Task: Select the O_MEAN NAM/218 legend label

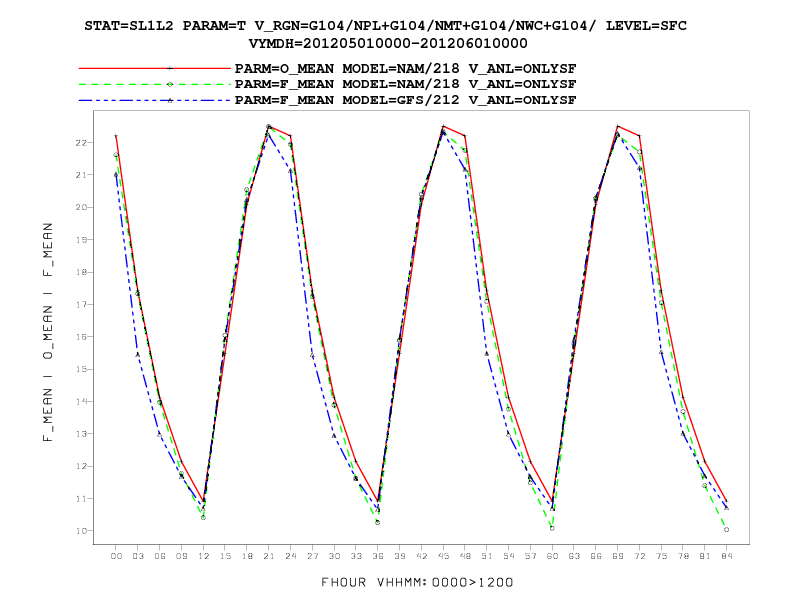Action: pyautogui.click(x=405, y=68)
